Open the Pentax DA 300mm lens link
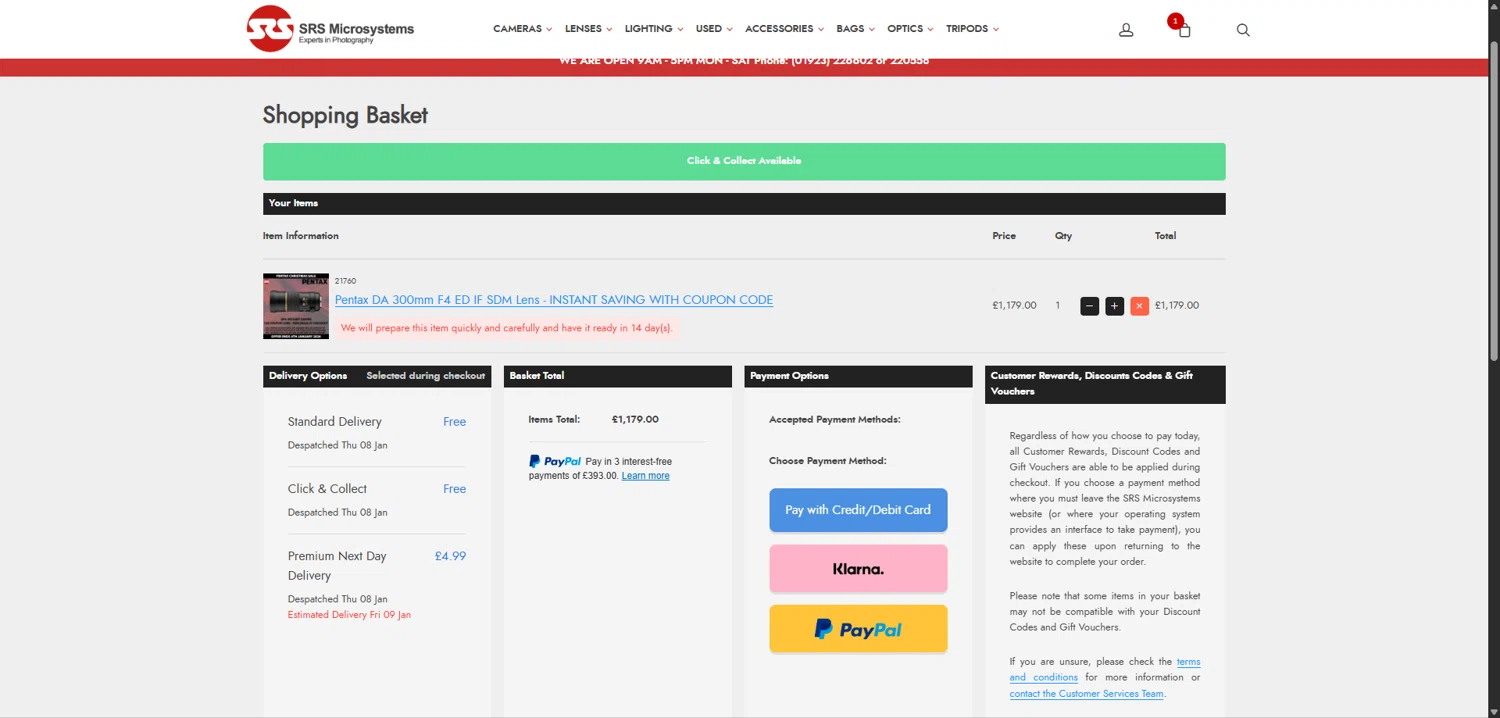 click(554, 300)
